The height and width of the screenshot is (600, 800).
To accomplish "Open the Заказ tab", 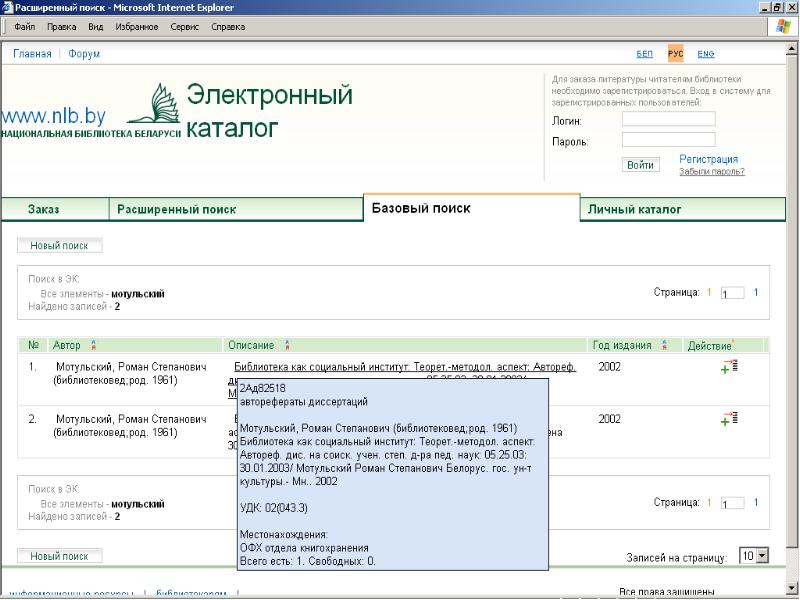I will click(x=44, y=210).
